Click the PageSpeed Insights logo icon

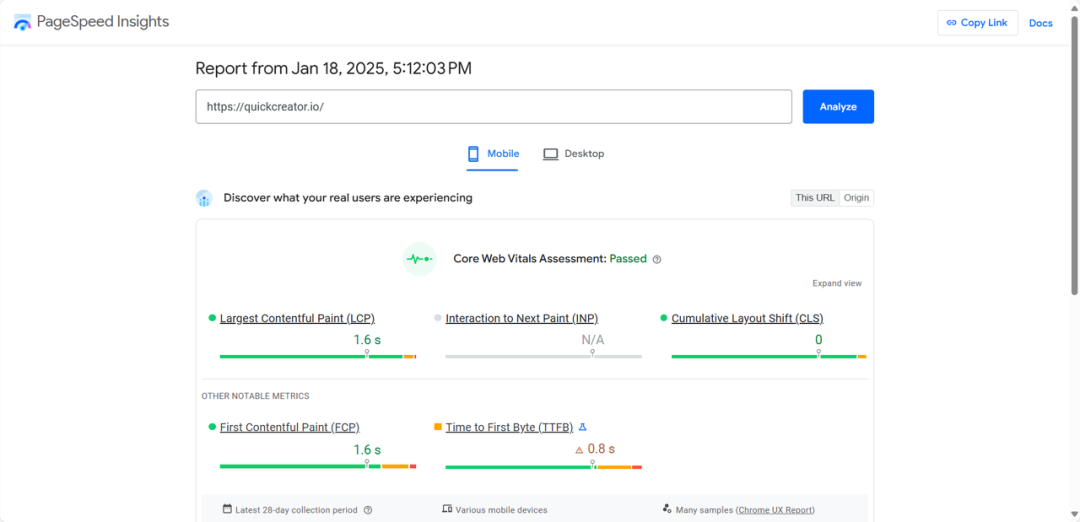click(22, 22)
